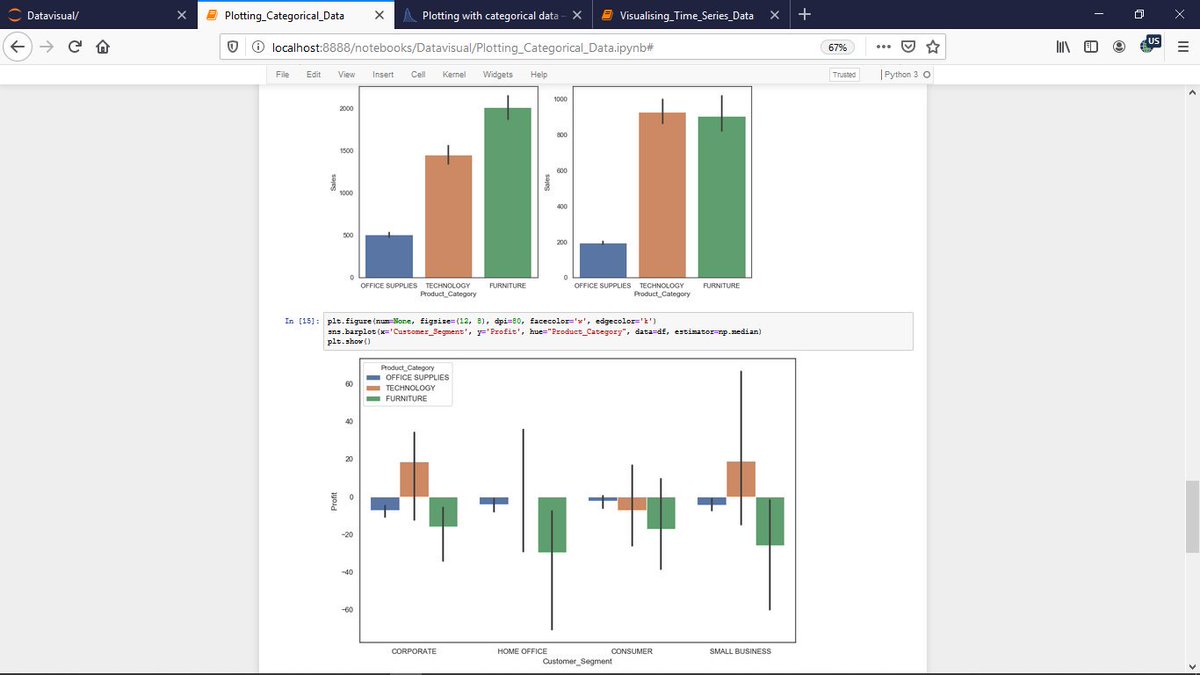The width and height of the screenshot is (1200, 675).
Task: Show site information via the info icon
Action: [x=258, y=47]
